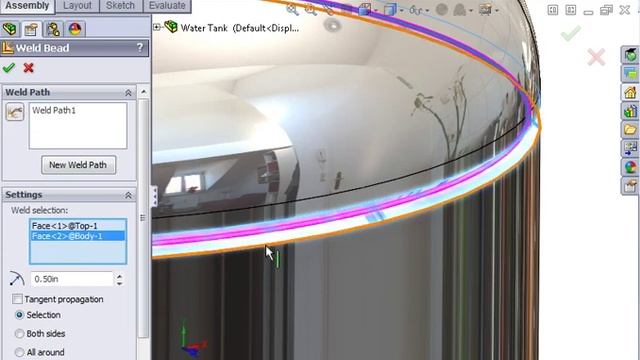
Task: Switch to the Assembly tab
Action: pos(27,6)
